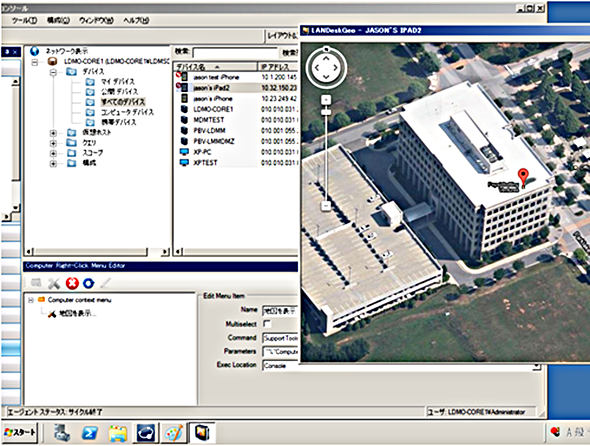This screenshot has height=446, width=590.
Task: Click the red delete X toolbar icon
Action: (x=72, y=283)
